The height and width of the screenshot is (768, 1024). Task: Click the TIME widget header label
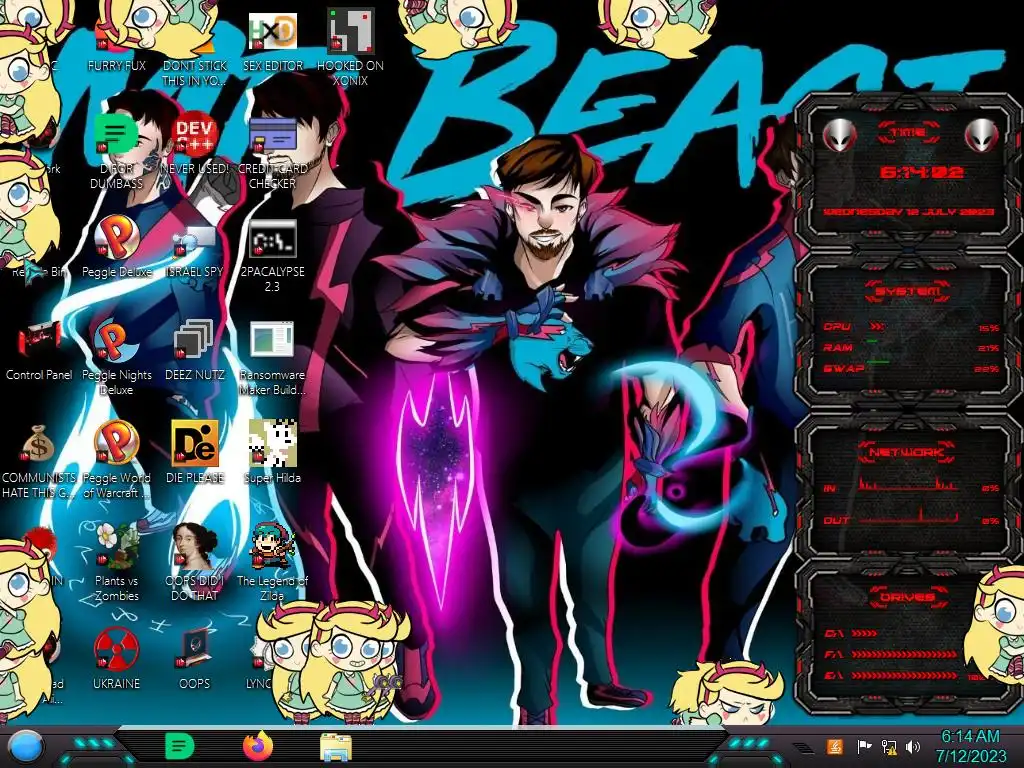pyautogui.click(x=908, y=133)
